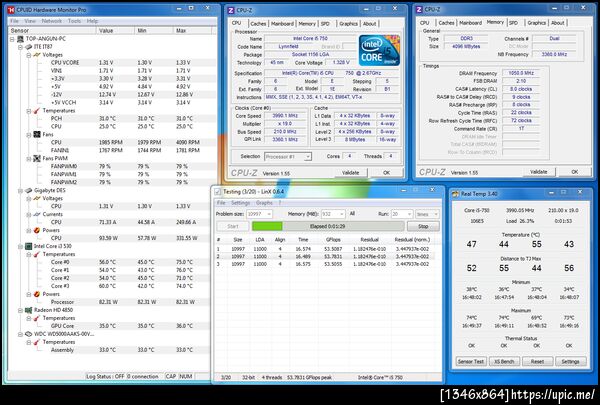Click OK in the Memory tab CPU-Z window
The height and width of the screenshot is (405, 600).
point(575,172)
